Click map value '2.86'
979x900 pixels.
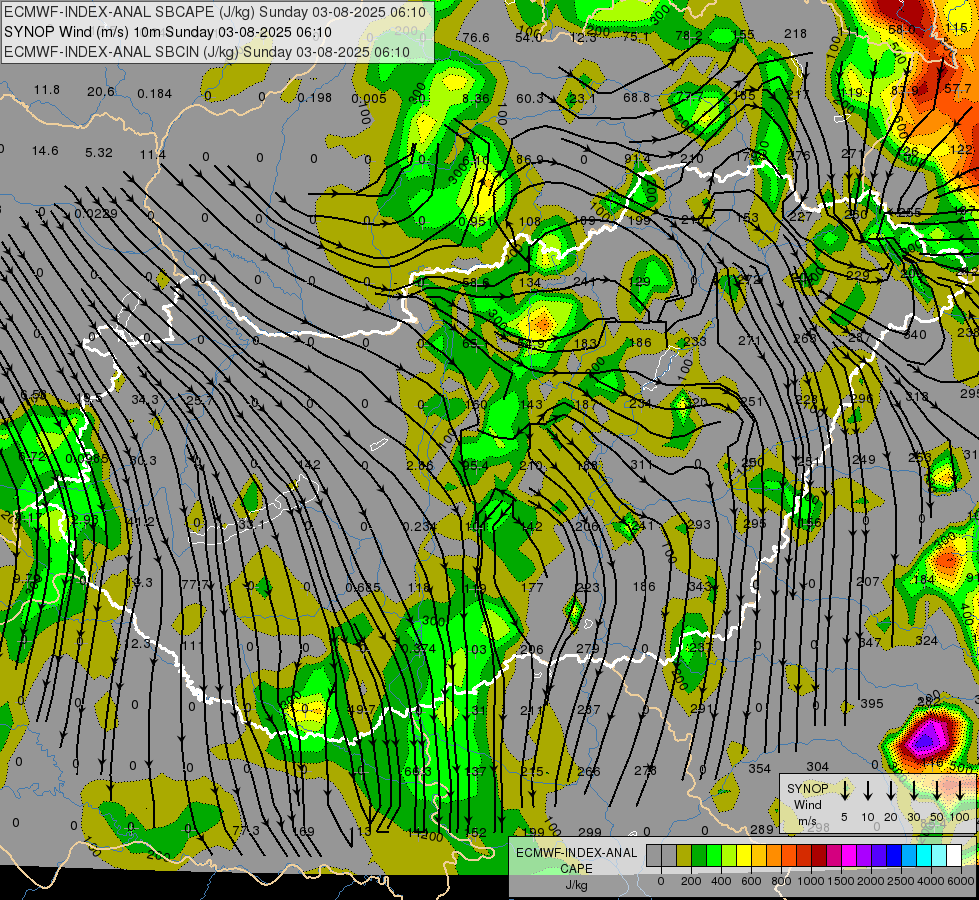tap(420, 465)
